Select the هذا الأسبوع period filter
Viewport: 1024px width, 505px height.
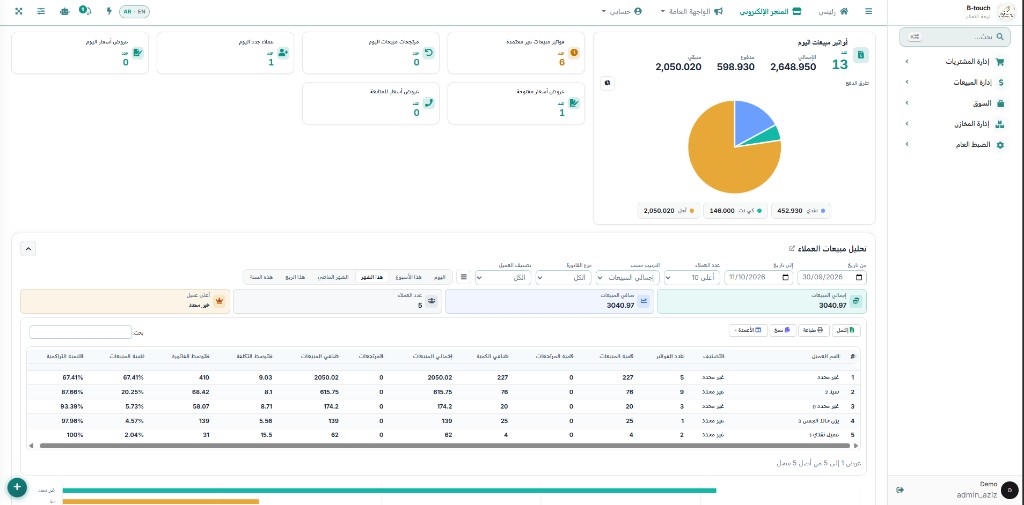click(x=409, y=277)
